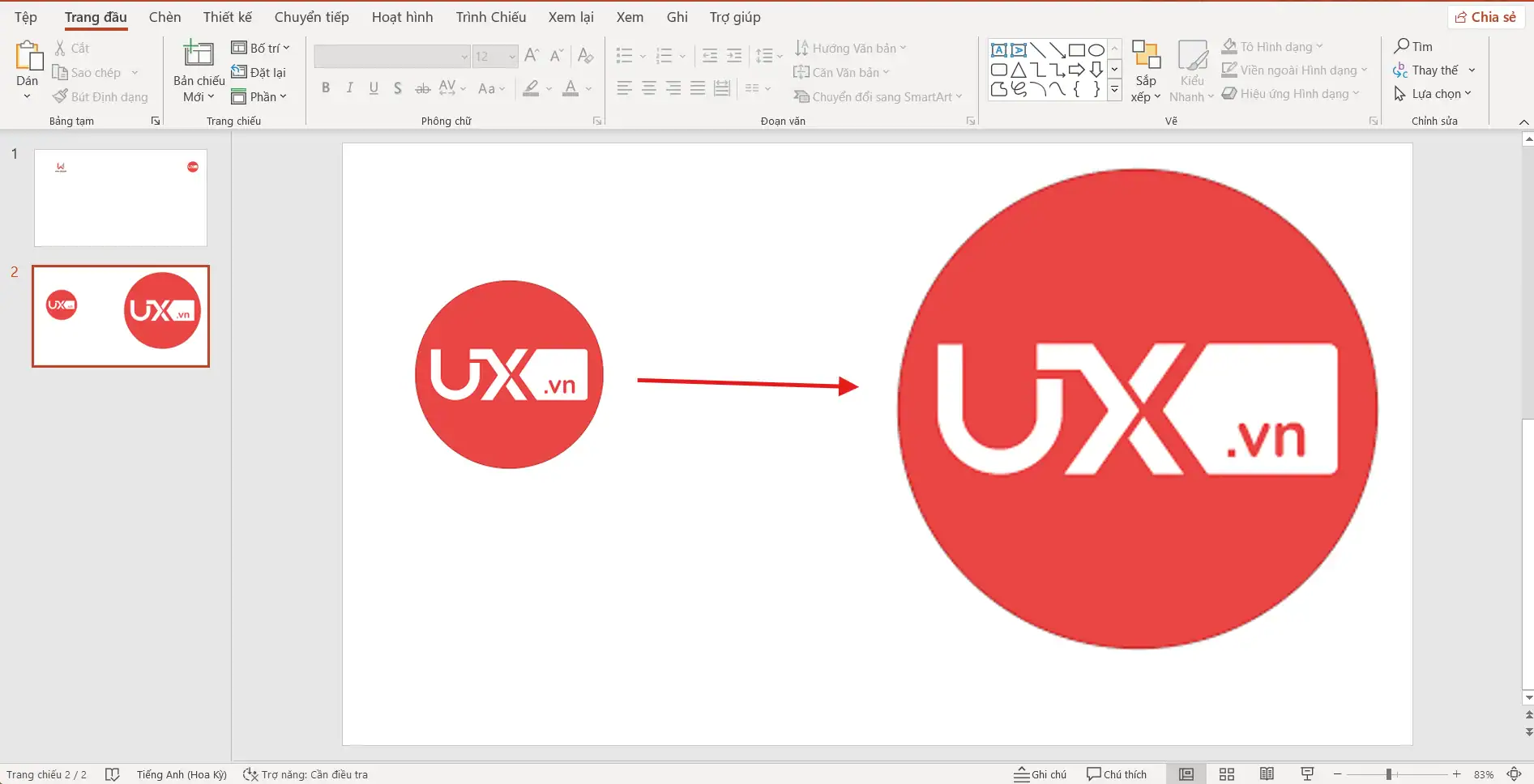The image size is (1534, 784).
Task: Select slide 1 thumbnail
Action: tap(121, 198)
